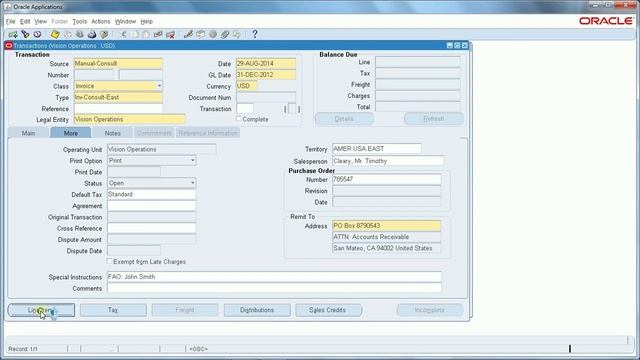Switch to the Notes tab

(x=112, y=133)
